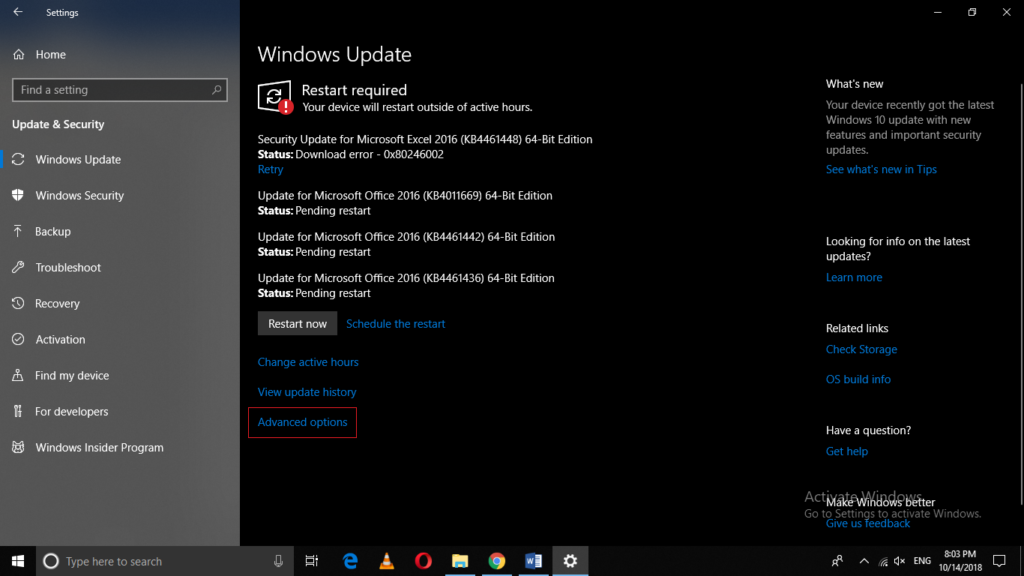Screen dimensions: 1024x576
Task: Click the Troubleshoot wrench icon
Action: (x=18, y=266)
